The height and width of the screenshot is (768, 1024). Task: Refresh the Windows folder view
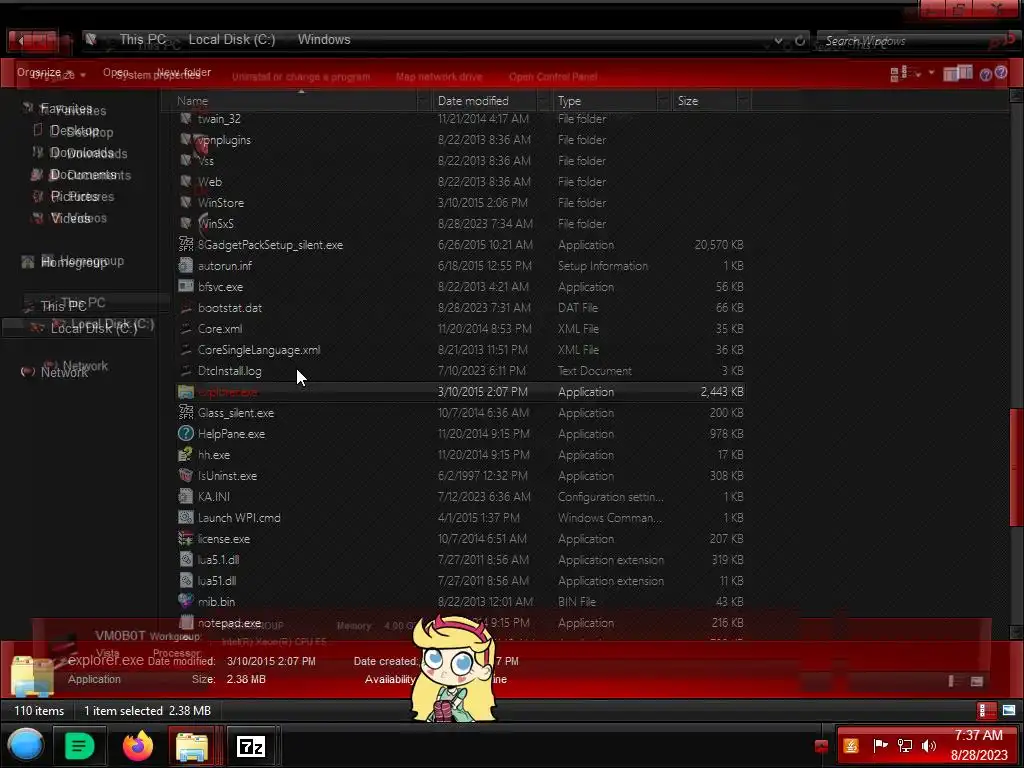pyautogui.click(x=799, y=40)
